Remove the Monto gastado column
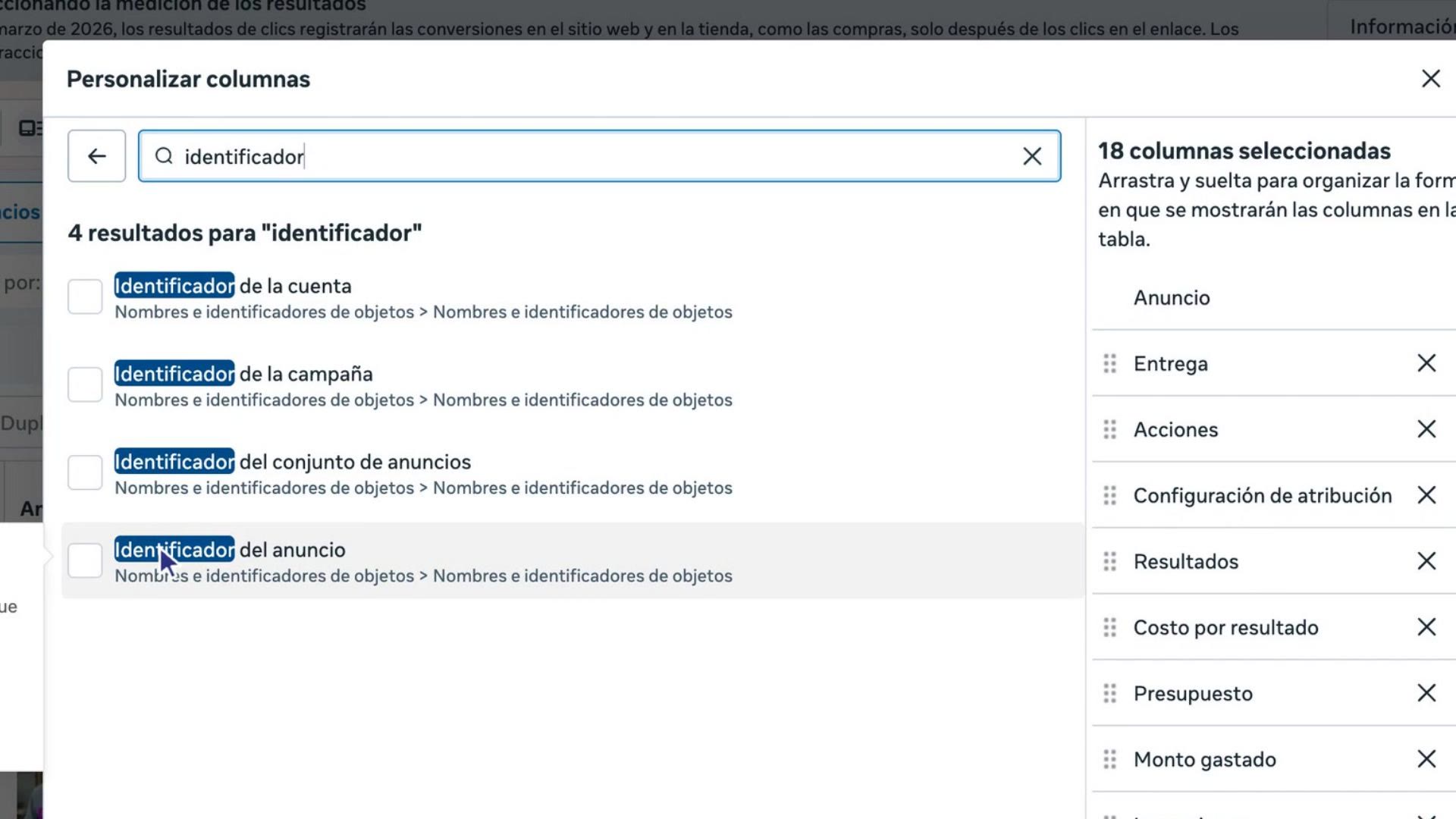This screenshot has width=1456, height=819. 1426,759
